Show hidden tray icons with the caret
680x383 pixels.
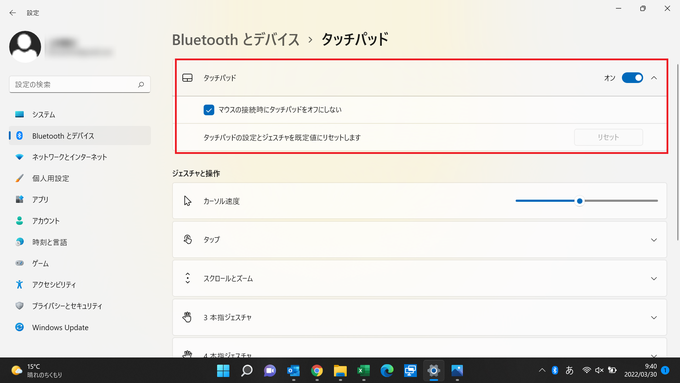point(542,370)
